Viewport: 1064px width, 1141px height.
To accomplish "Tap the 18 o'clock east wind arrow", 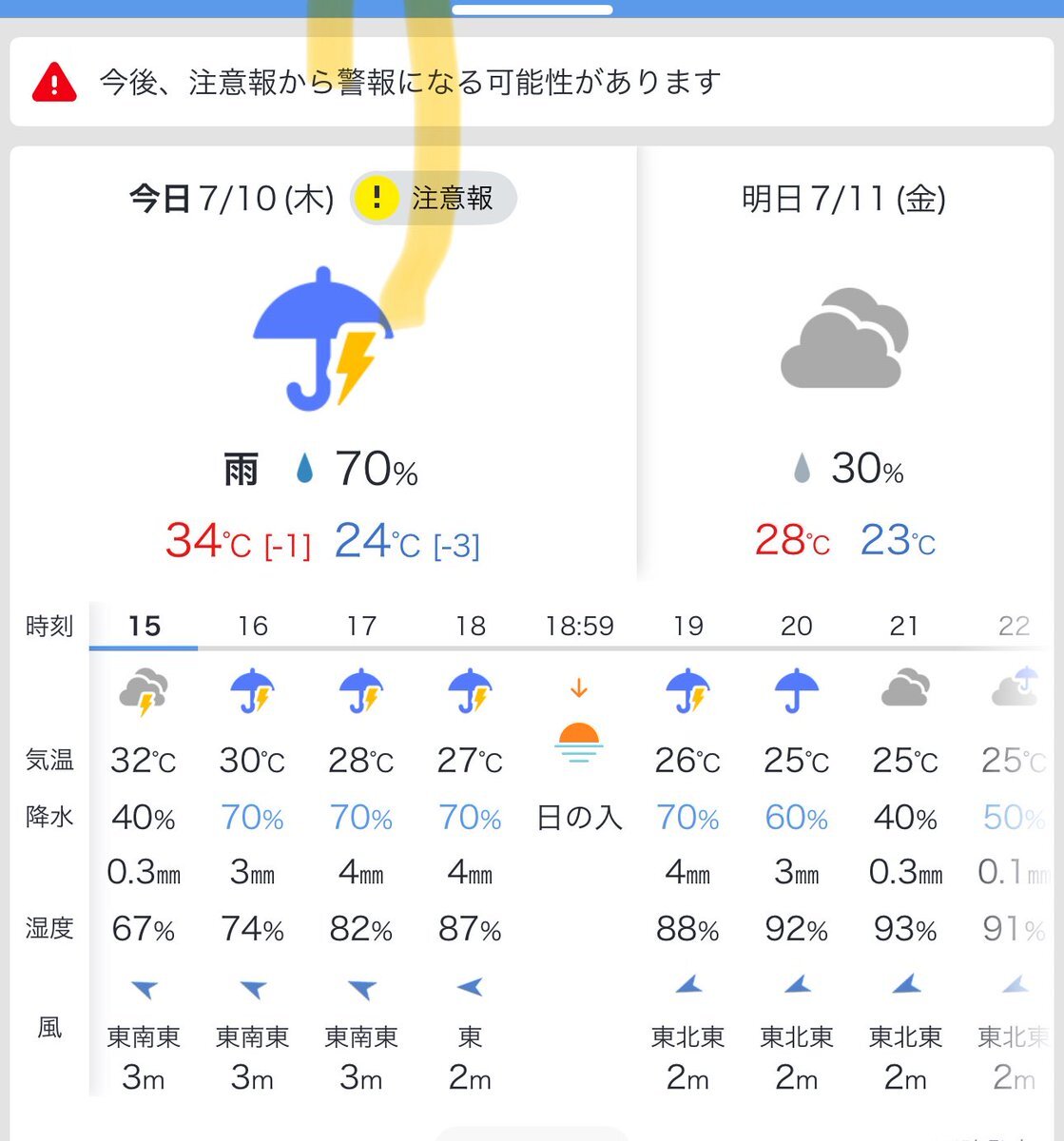I will 470,987.
